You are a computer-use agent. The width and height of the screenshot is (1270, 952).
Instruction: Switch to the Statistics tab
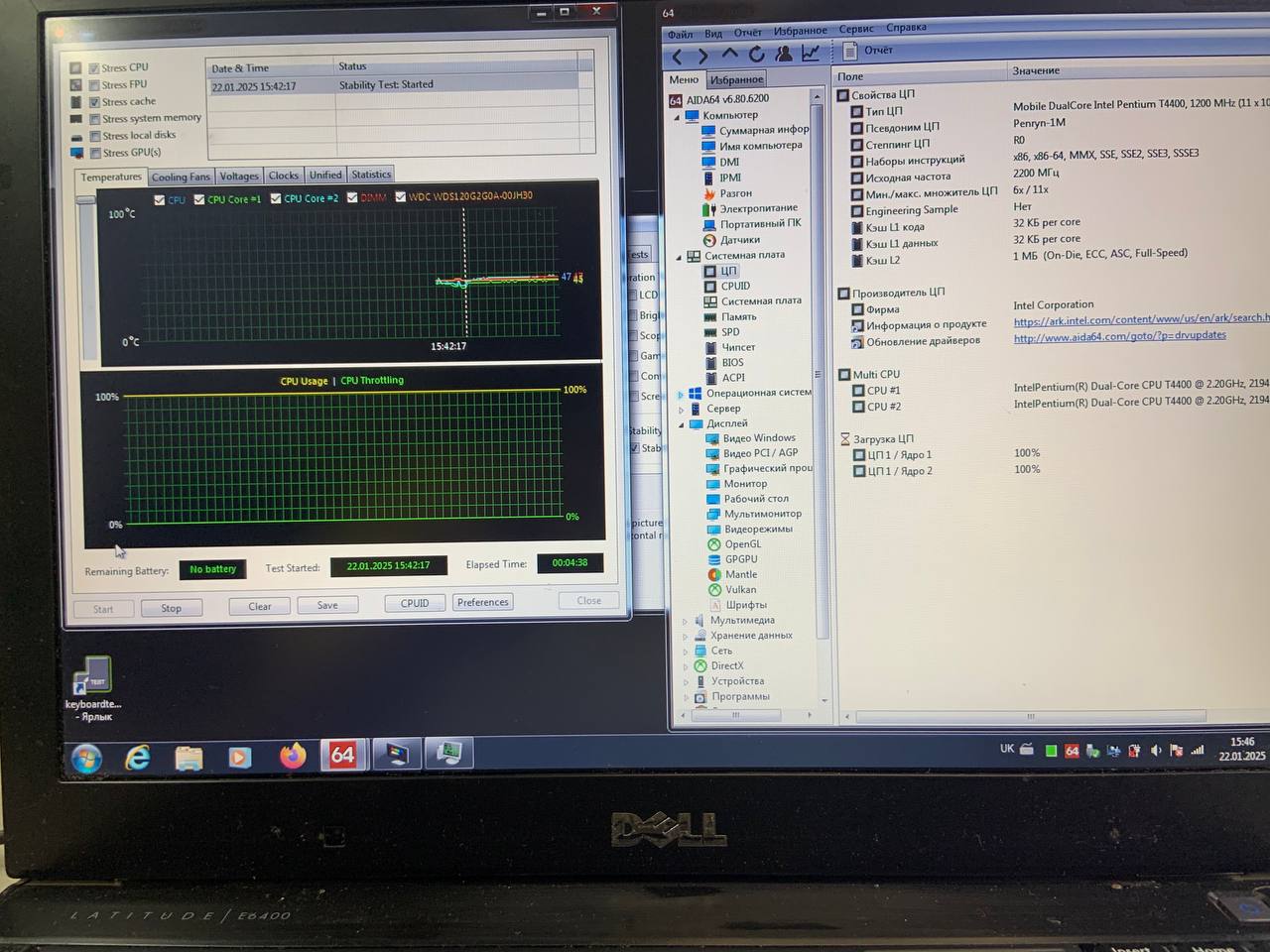point(371,174)
